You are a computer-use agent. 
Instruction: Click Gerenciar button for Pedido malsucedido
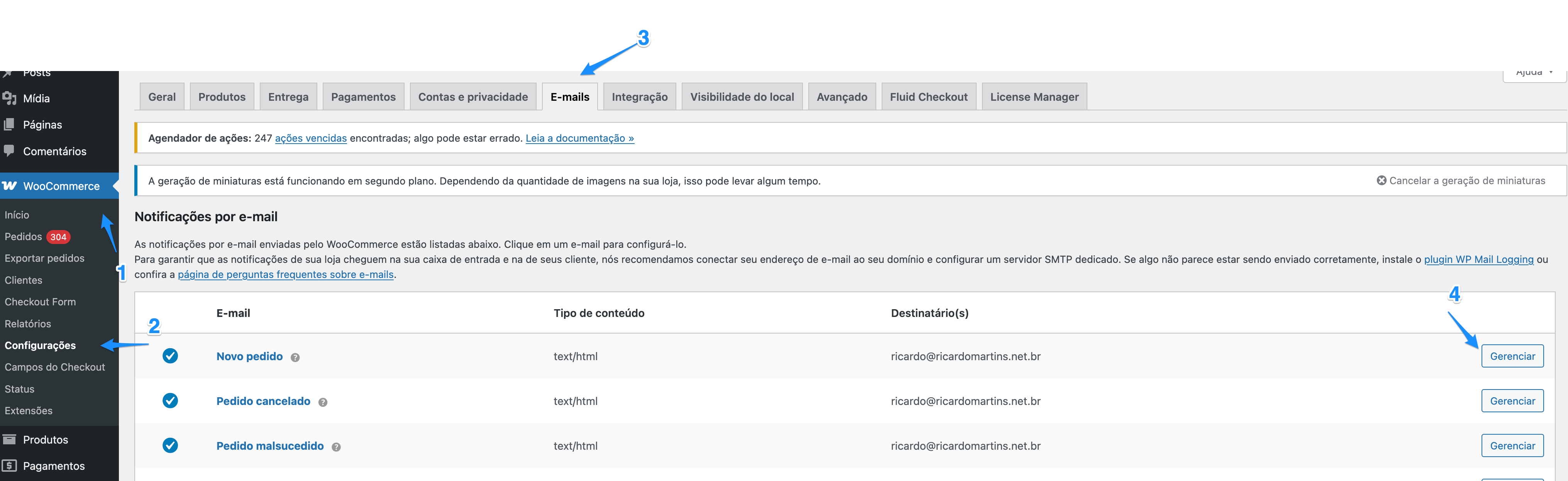(x=1512, y=446)
